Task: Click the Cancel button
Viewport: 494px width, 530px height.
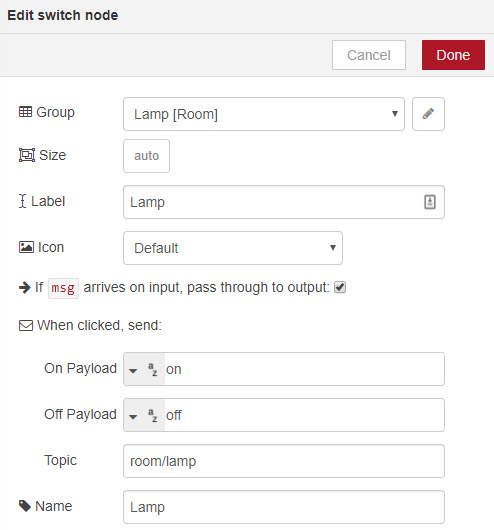Action: [x=369, y=55]
